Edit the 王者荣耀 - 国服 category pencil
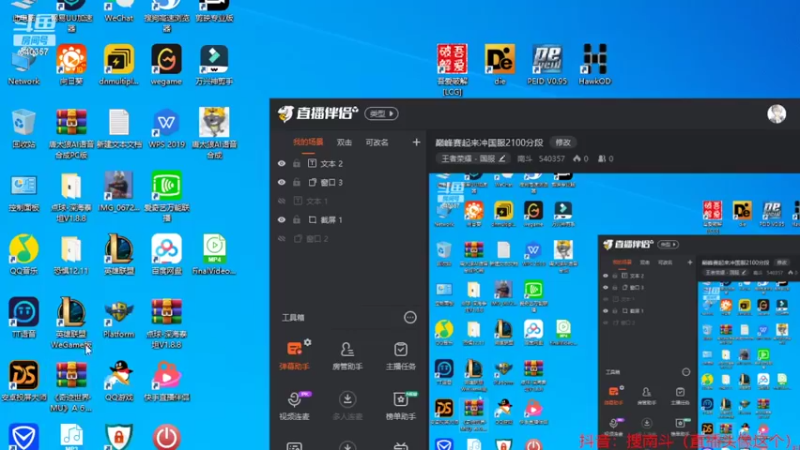 coord(502,159)
